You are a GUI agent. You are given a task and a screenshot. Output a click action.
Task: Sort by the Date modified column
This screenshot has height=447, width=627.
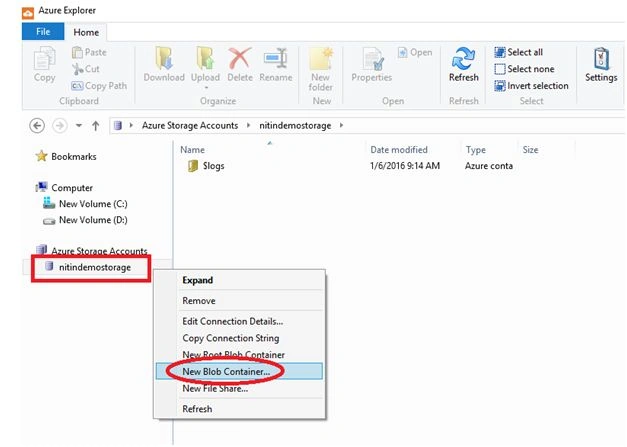[x=399, y=150]
